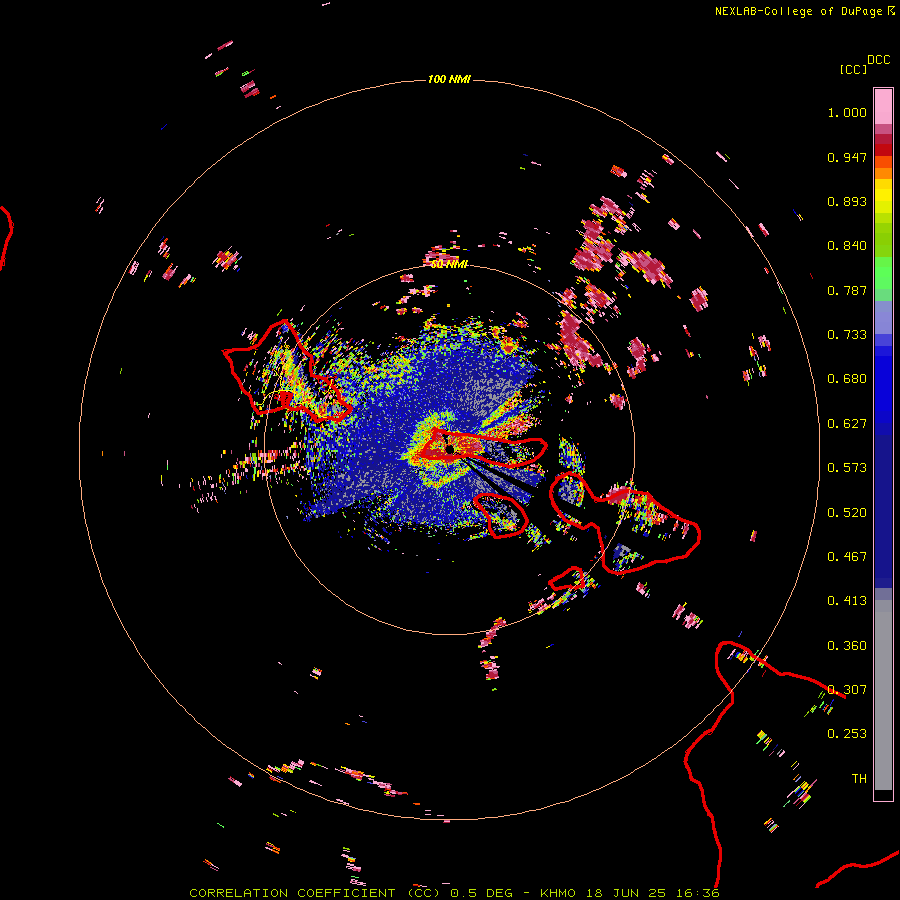Click the 0.253 color scale value
Screen dimensions: 900x900
[x=847, y=734]
